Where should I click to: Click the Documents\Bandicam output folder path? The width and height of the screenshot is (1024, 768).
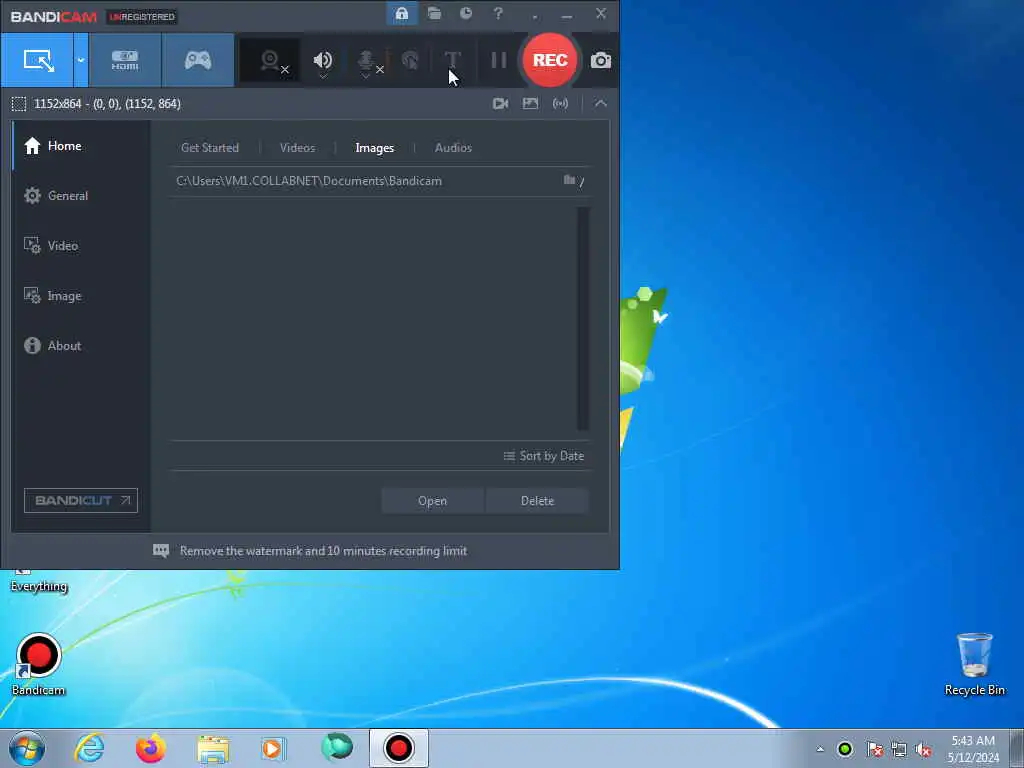pos(309,181)
